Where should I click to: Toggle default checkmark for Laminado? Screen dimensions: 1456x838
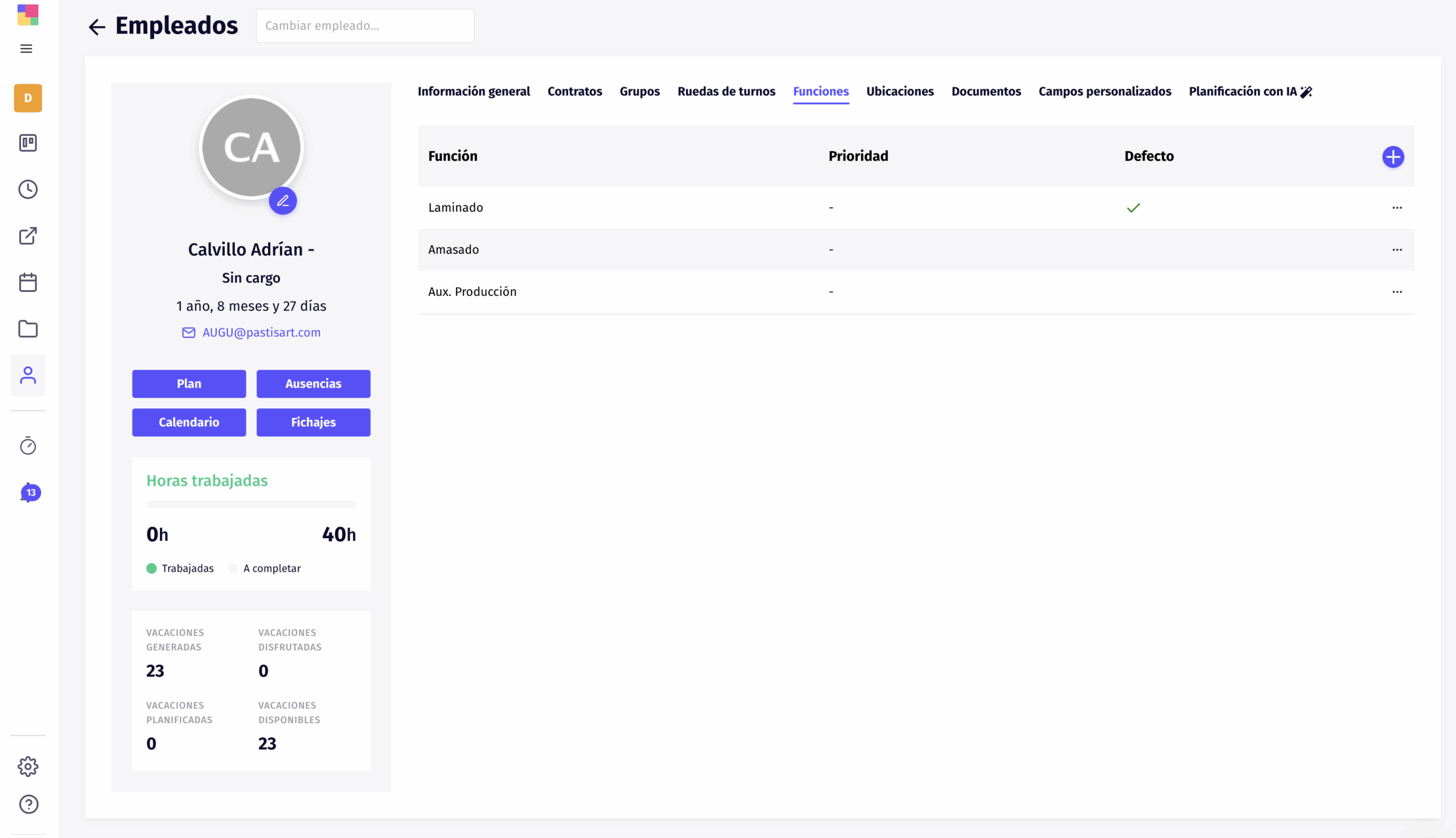pyautogui.click(x=1133, y=208)
